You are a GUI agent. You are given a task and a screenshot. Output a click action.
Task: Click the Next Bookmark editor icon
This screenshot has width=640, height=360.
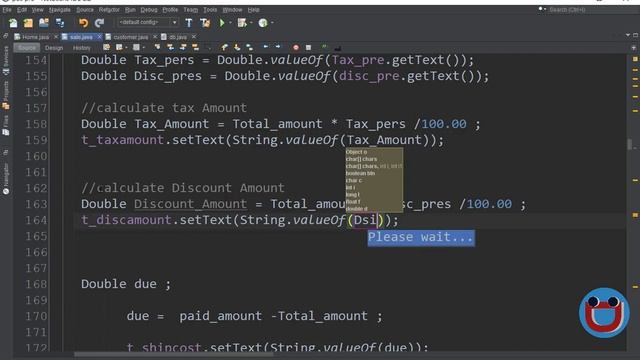(237, 47)
